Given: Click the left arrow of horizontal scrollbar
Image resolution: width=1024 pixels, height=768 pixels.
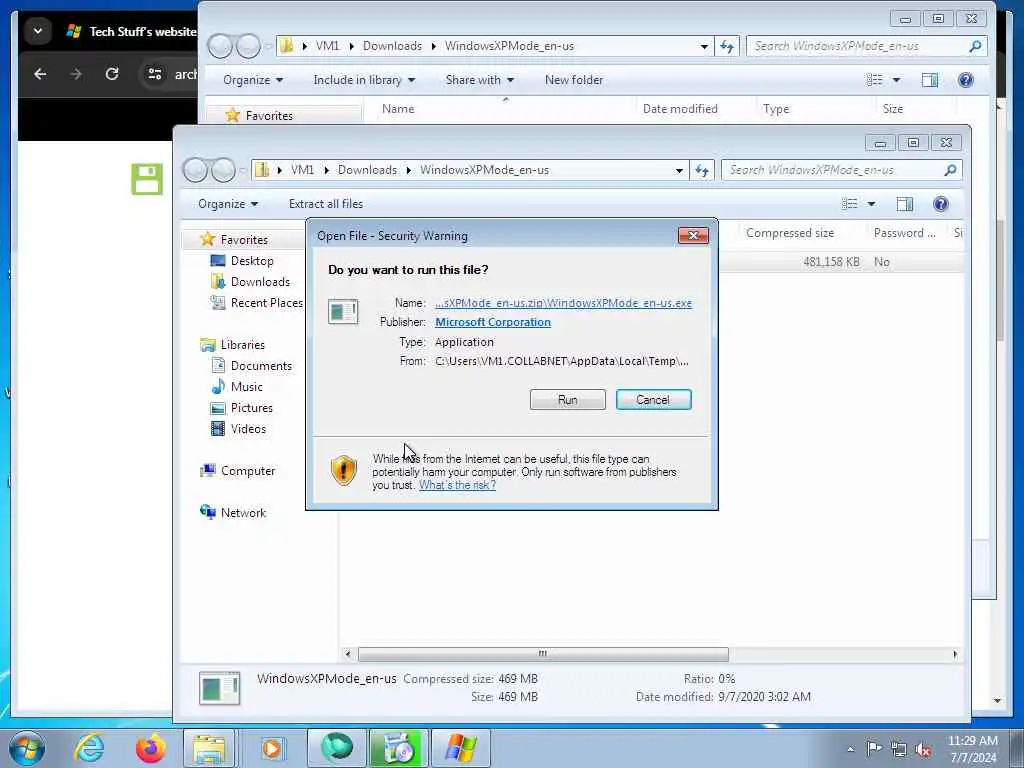Looking at the screenshot, I should click(347, 654).
